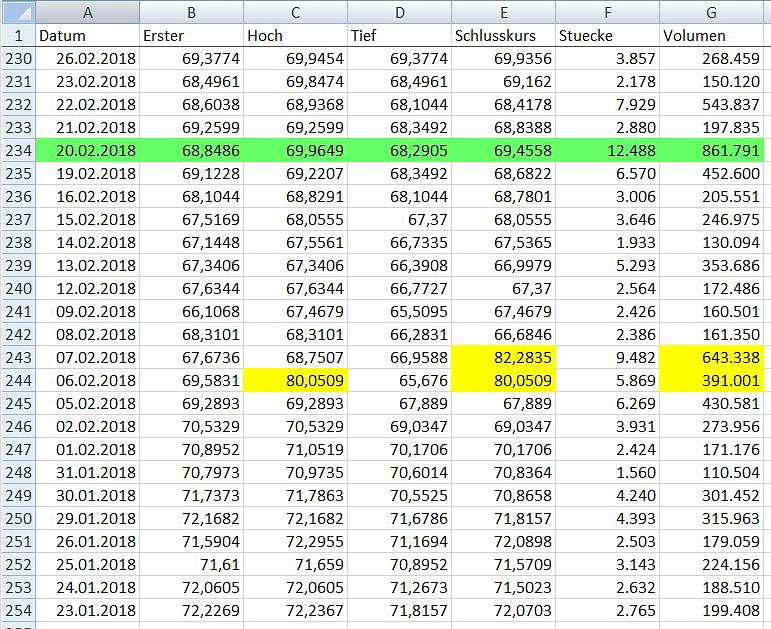Select green cell with value 12.488
Image resolution: width=771 pixels, height=629 pixels.
tap(608, 150)
